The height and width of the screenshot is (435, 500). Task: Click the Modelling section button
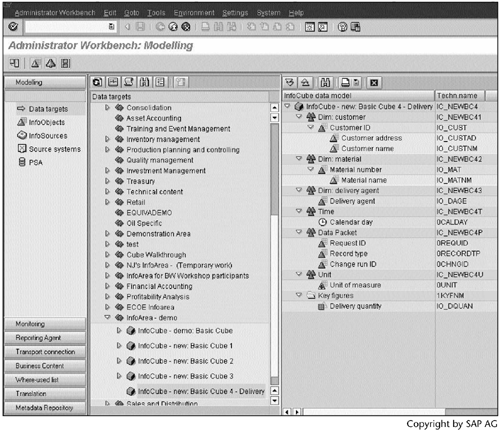click(45, 82)
